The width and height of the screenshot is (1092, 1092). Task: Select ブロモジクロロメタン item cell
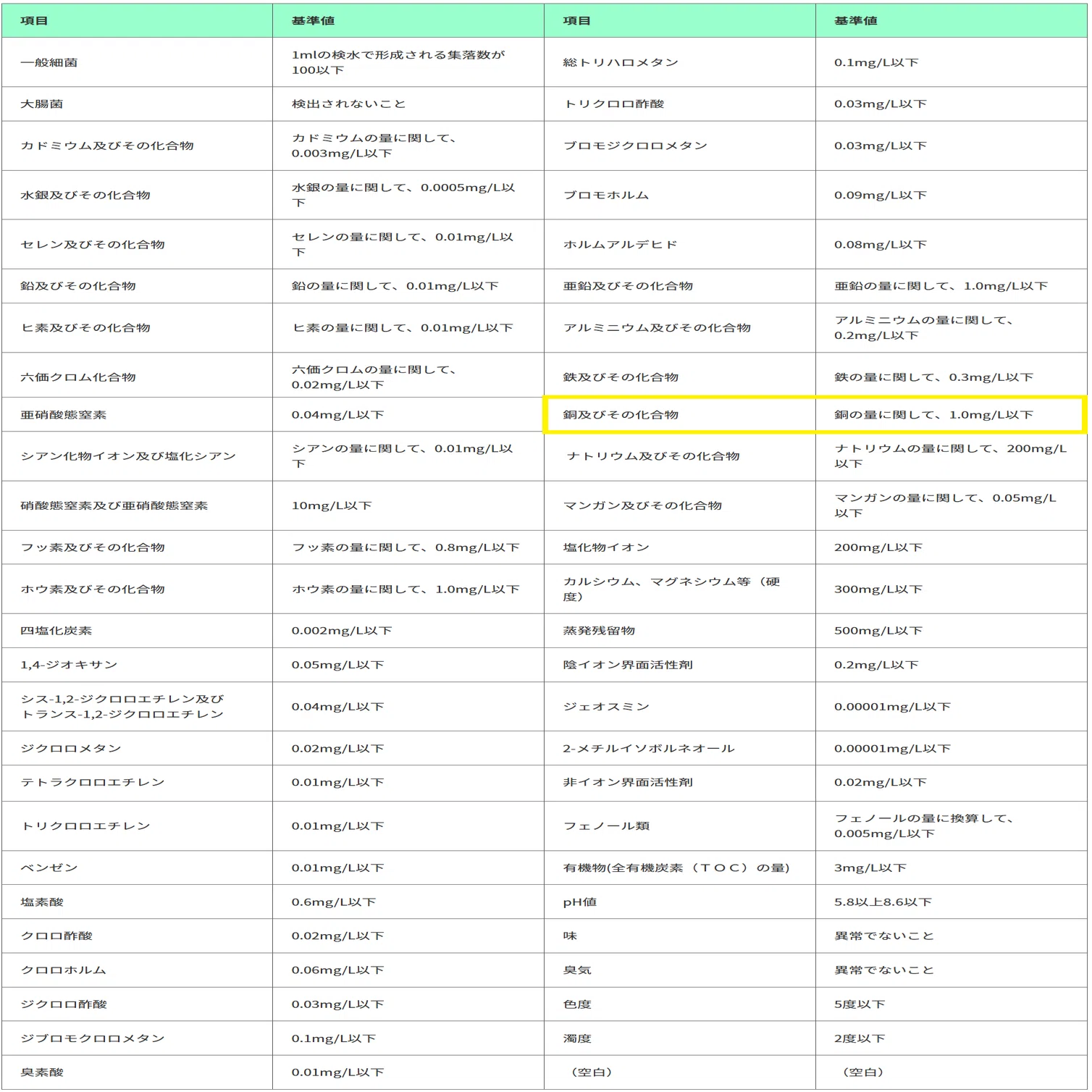(680, 146)
